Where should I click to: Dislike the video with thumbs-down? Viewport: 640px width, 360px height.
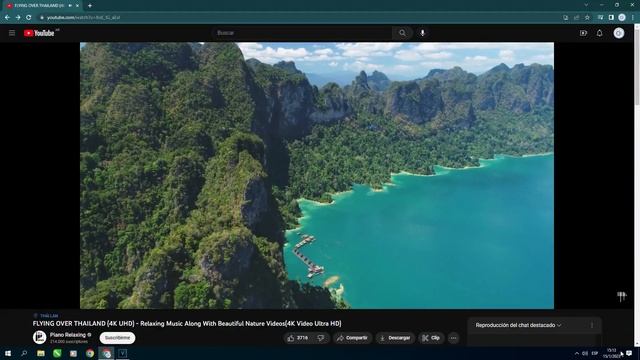click(x=322, y=338)
